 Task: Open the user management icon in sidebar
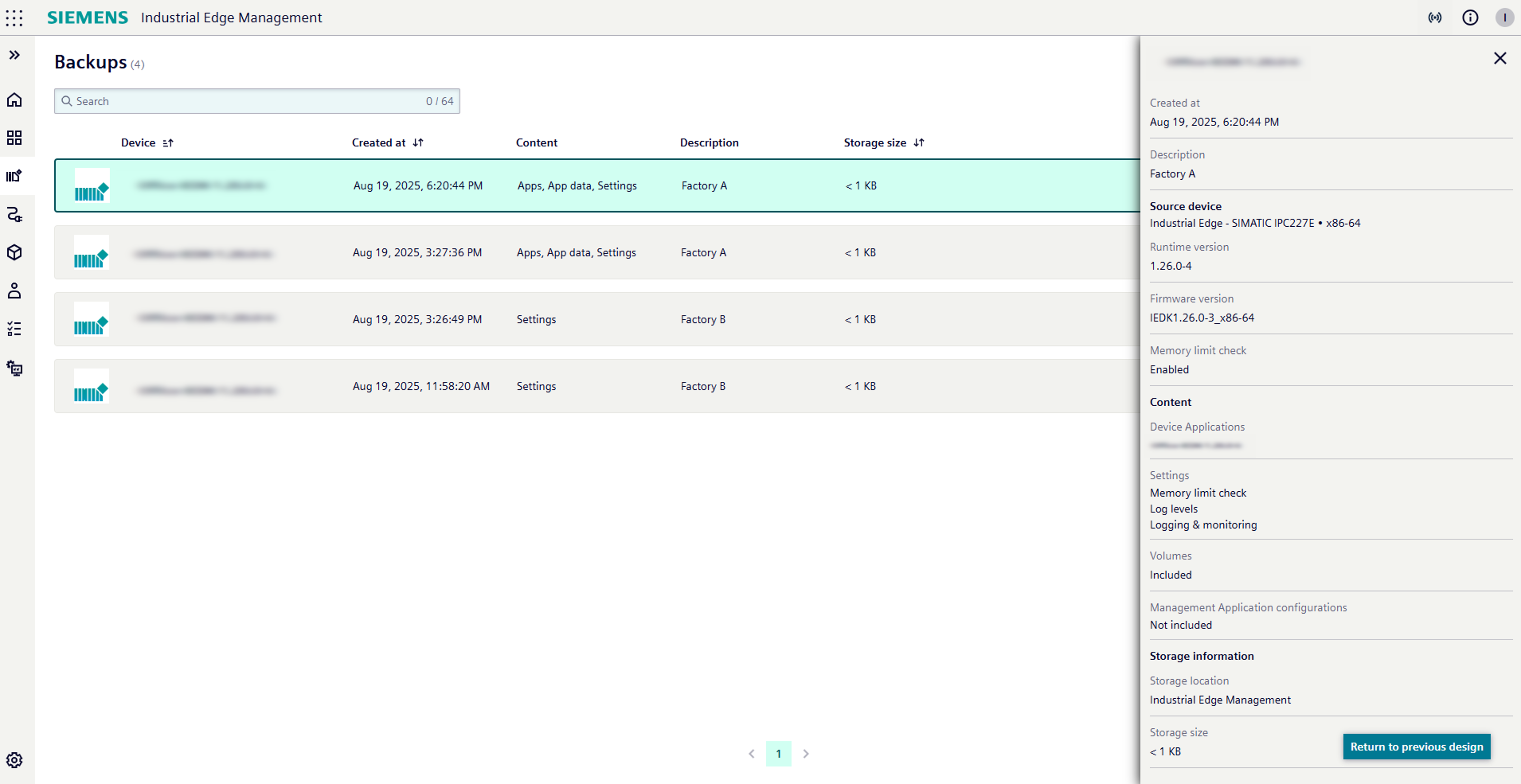14,291
